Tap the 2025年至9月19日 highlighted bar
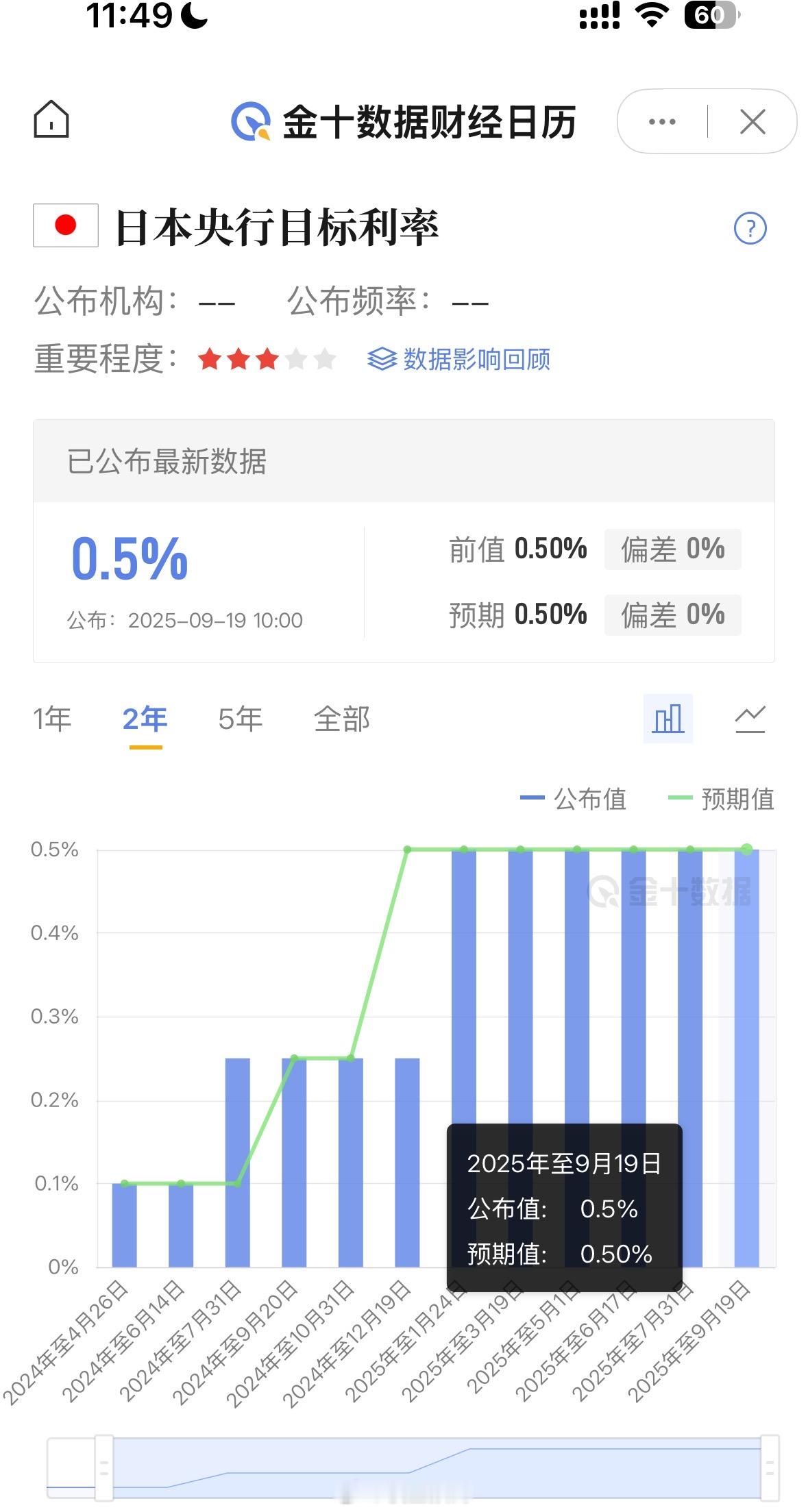This screenshot has width=808, height=1512. (x=746, y=1058)
